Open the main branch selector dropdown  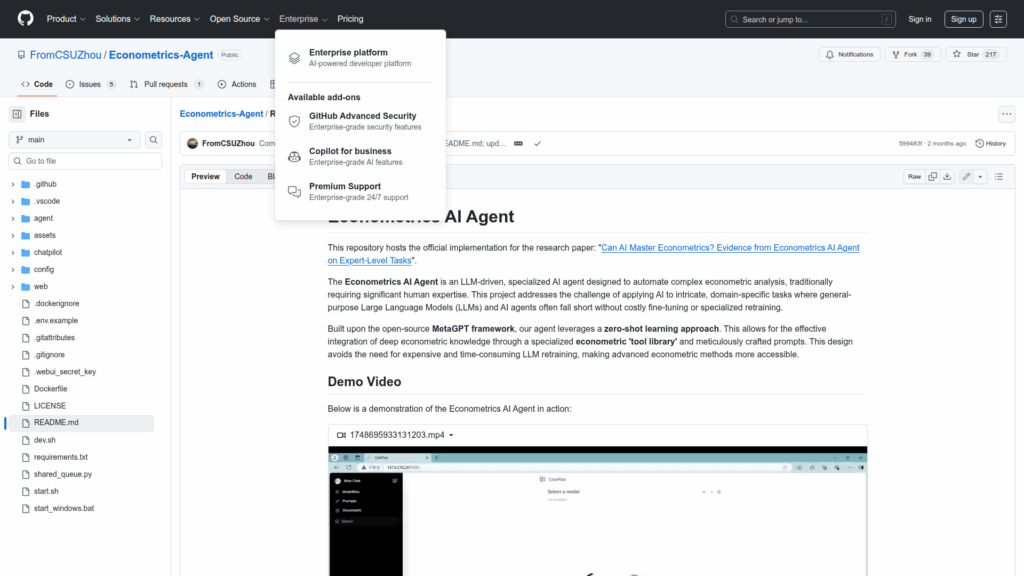[x=75, y=140]
